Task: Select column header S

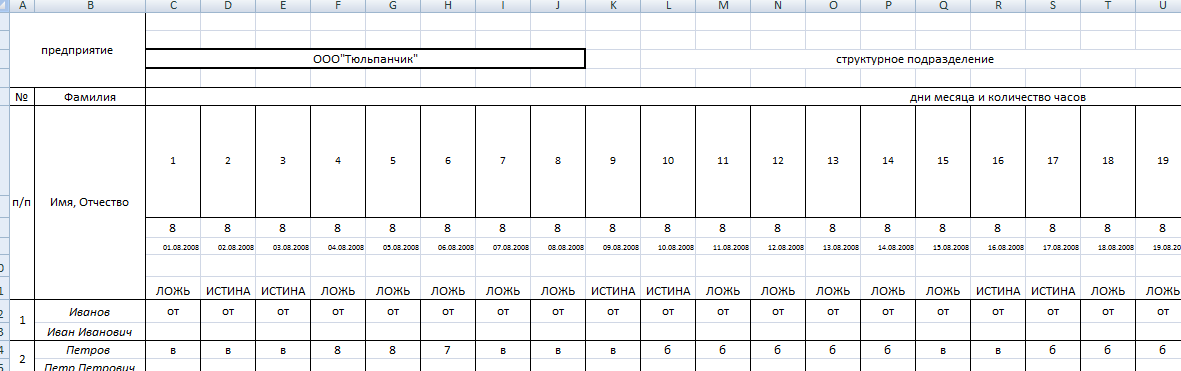Action: 1052,6
